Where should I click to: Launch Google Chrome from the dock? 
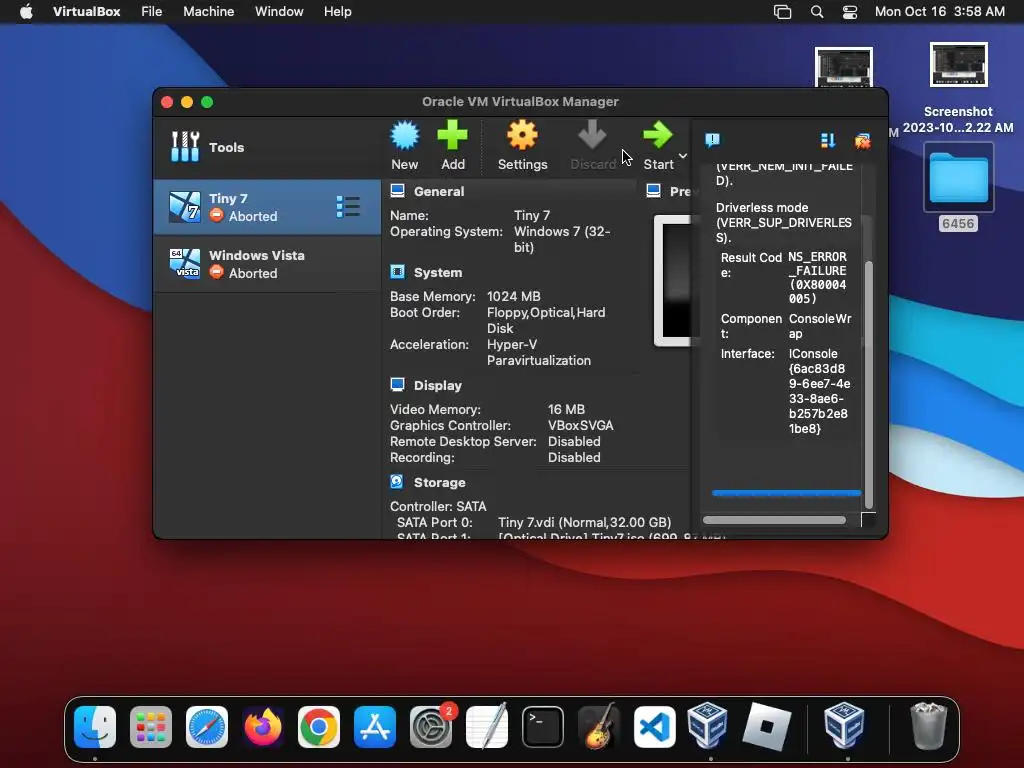click(319, 727)
